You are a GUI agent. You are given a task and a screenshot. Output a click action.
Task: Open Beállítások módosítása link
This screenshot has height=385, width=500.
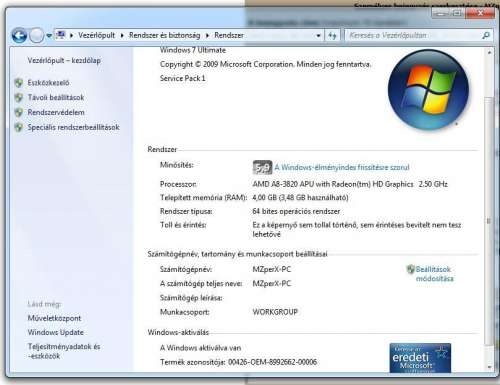434,274
